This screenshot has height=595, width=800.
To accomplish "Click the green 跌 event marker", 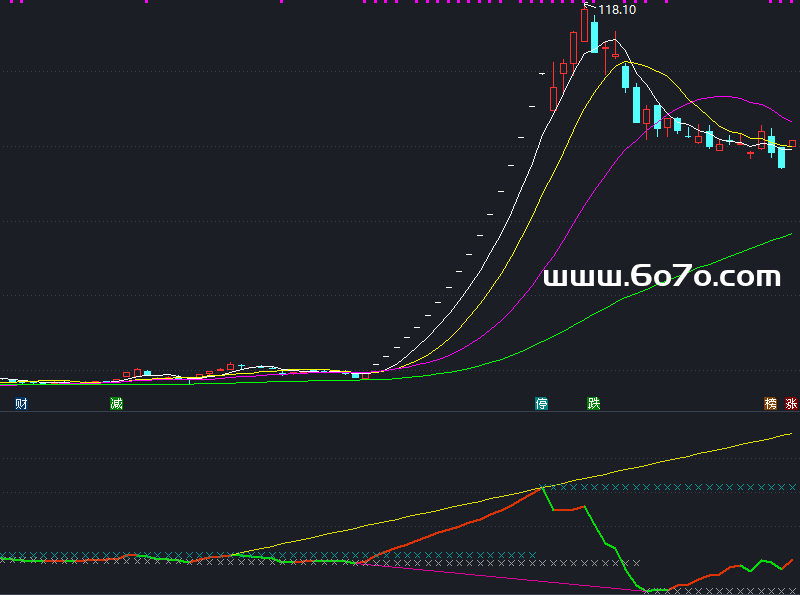I will pos(594,404).
